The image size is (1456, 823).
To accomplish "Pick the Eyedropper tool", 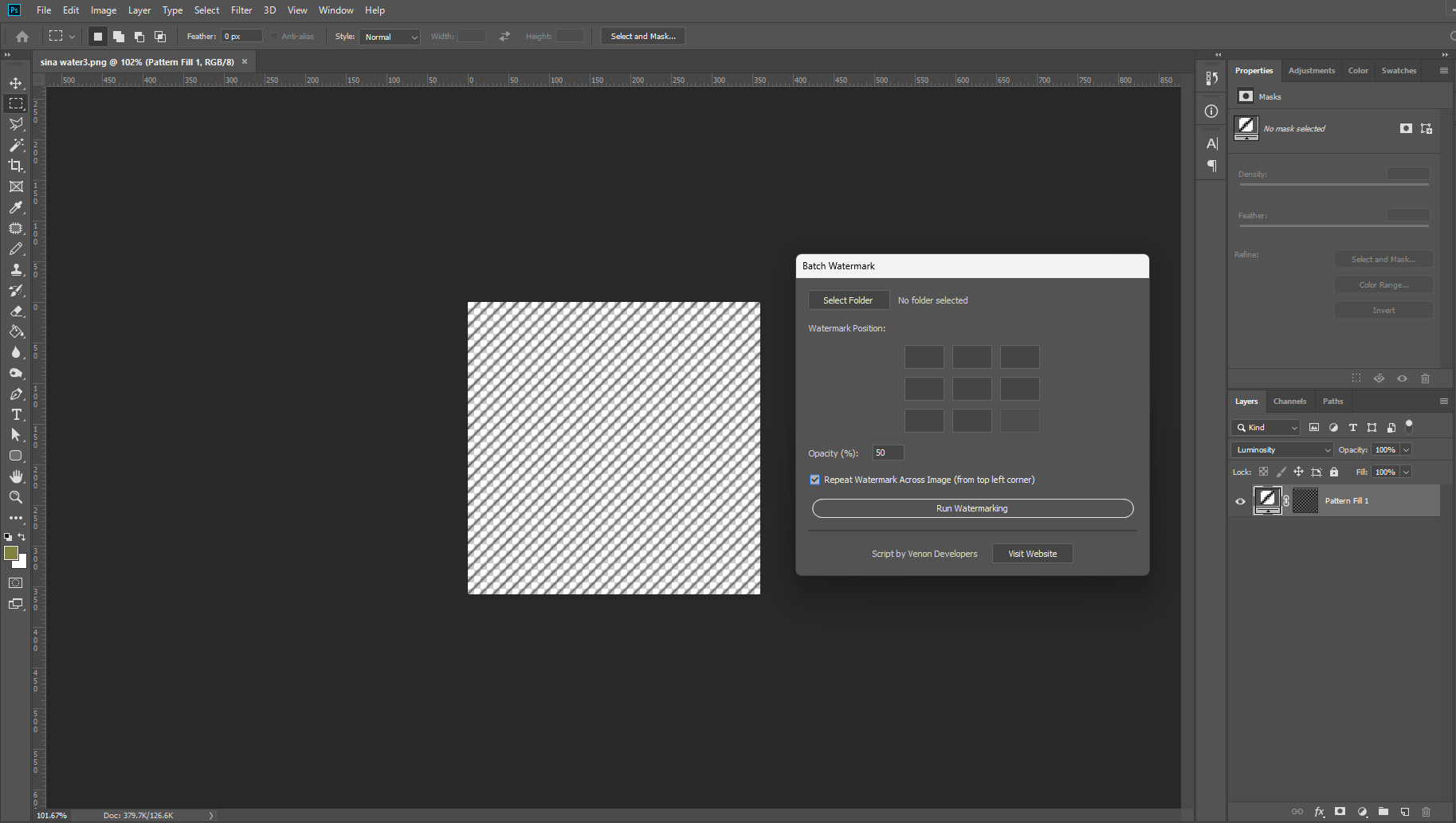I will (x=16, y=207).
